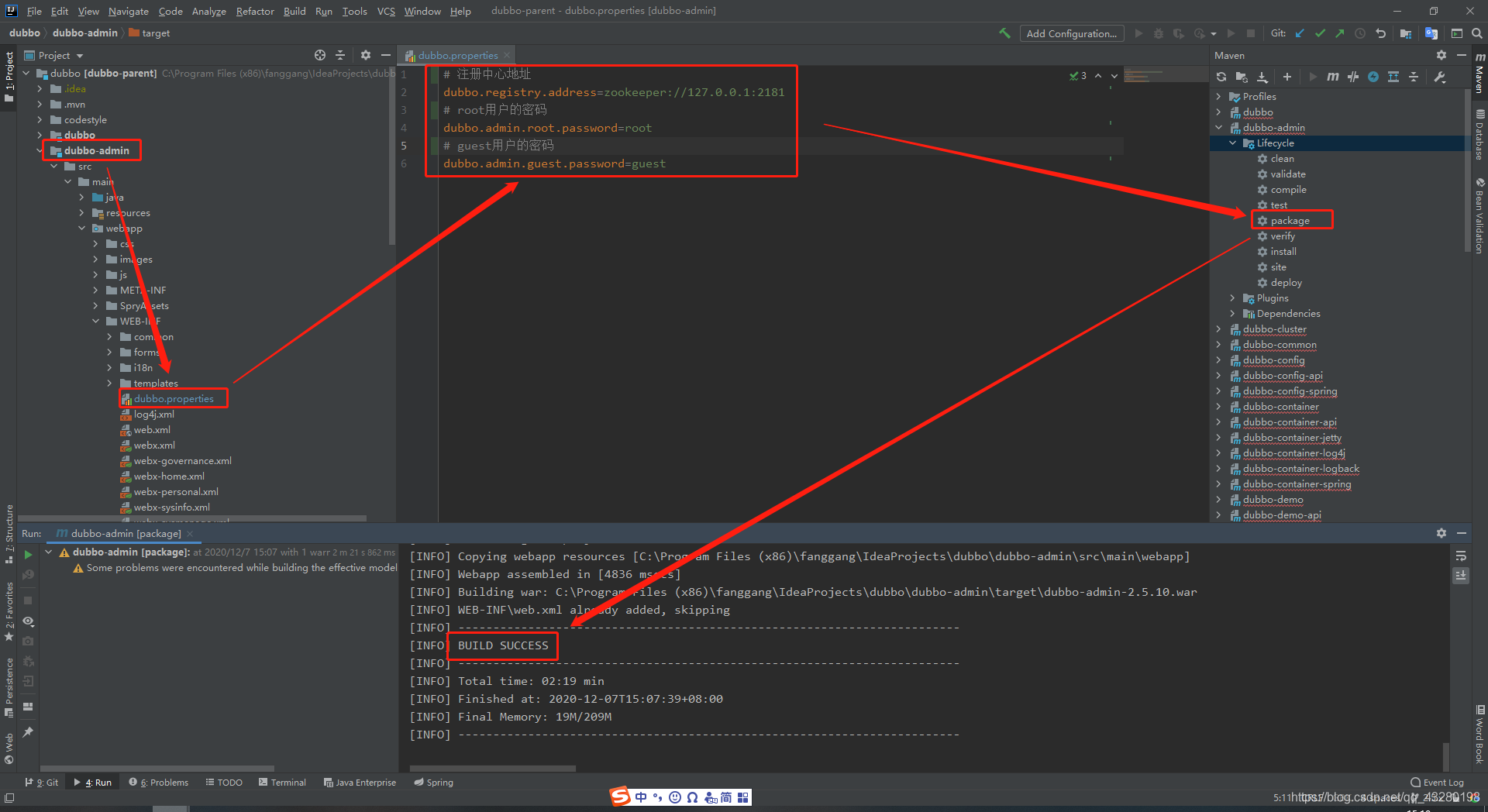Screen dimensions: 1488x812
Task: Expand the Dependencies node in Maven
Action: pyautogui.click(x=1233, y=313)
